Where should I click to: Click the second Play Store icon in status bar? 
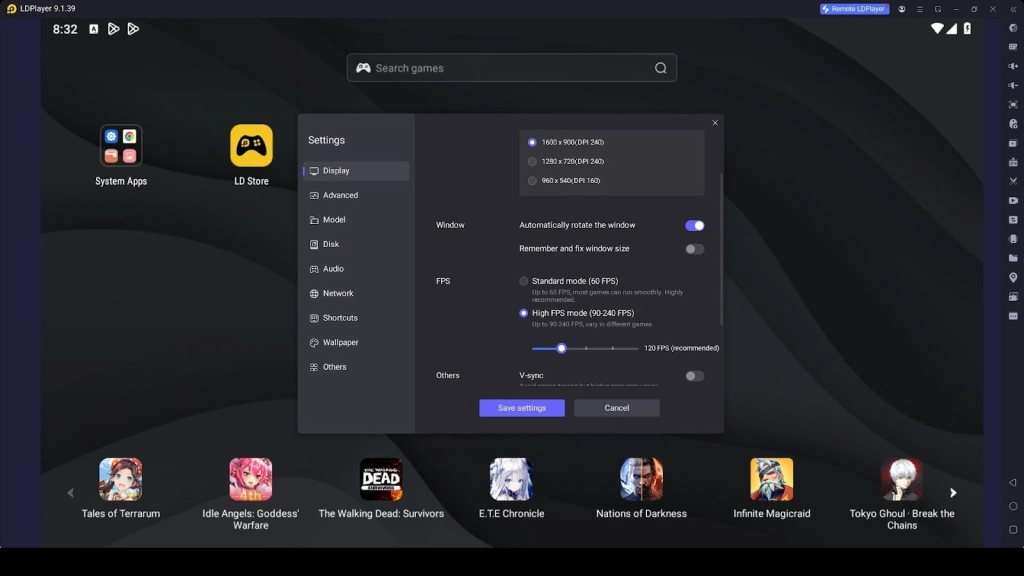coord(133,29)
